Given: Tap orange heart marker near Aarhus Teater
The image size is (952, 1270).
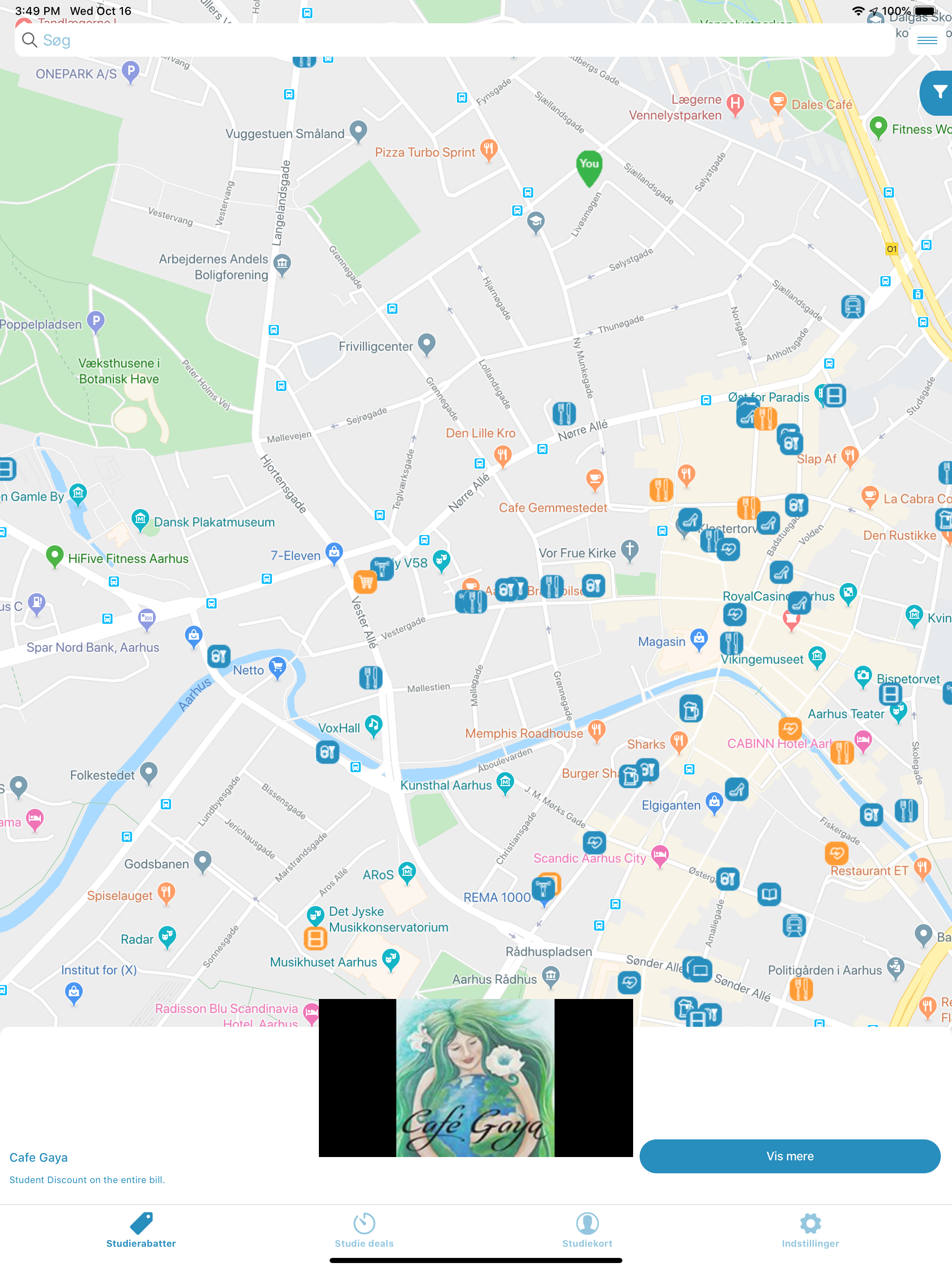Looking at the screenshot, I should click(x=790, y=728).
